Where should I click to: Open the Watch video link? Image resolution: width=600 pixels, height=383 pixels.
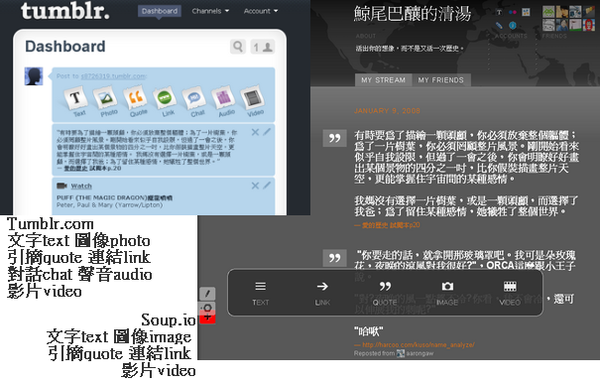click(81, 186)
